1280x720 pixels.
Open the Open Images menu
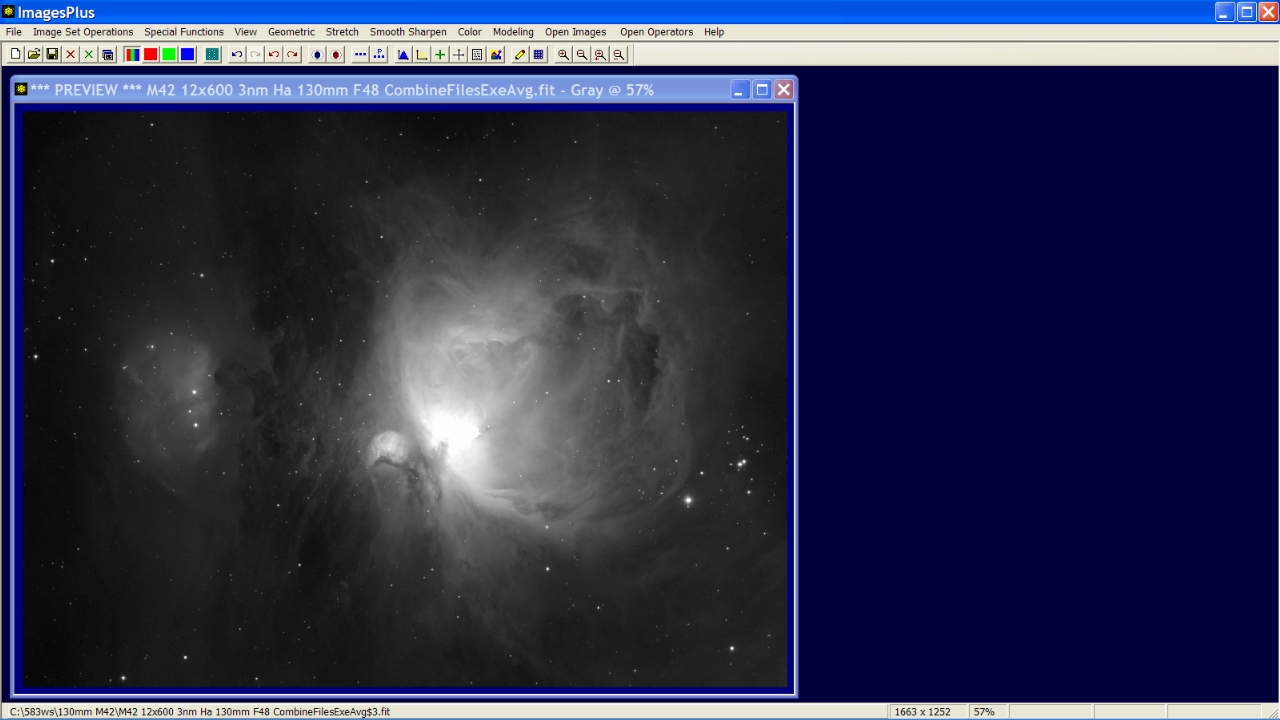click(x=576, y=32)
